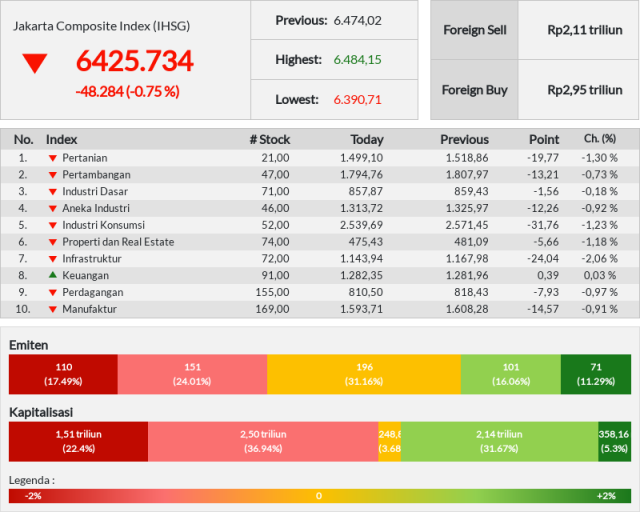Click the change value -48.284 (-0.75 %)
The image size is (640, 528).
click(127, 91)
